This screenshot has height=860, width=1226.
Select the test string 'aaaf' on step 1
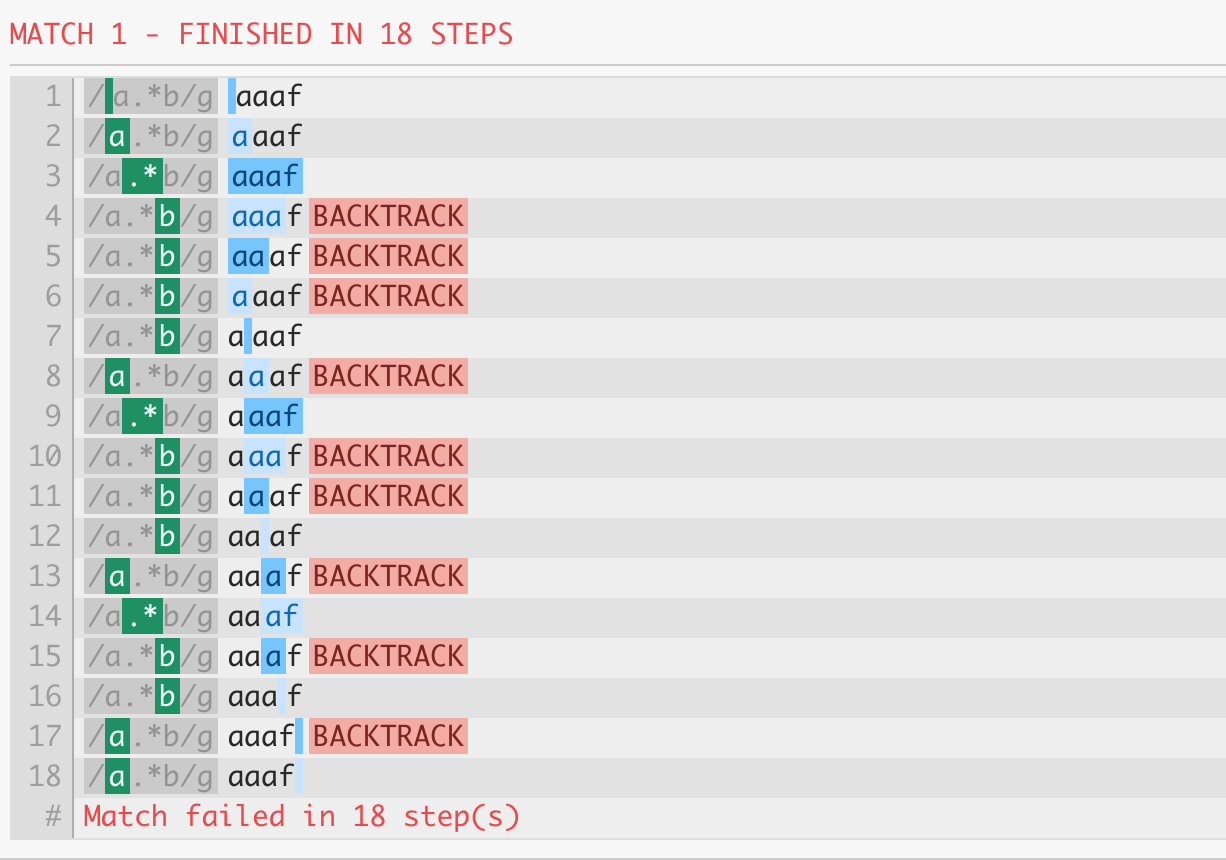pyautogui.click(x=268, y=97)
